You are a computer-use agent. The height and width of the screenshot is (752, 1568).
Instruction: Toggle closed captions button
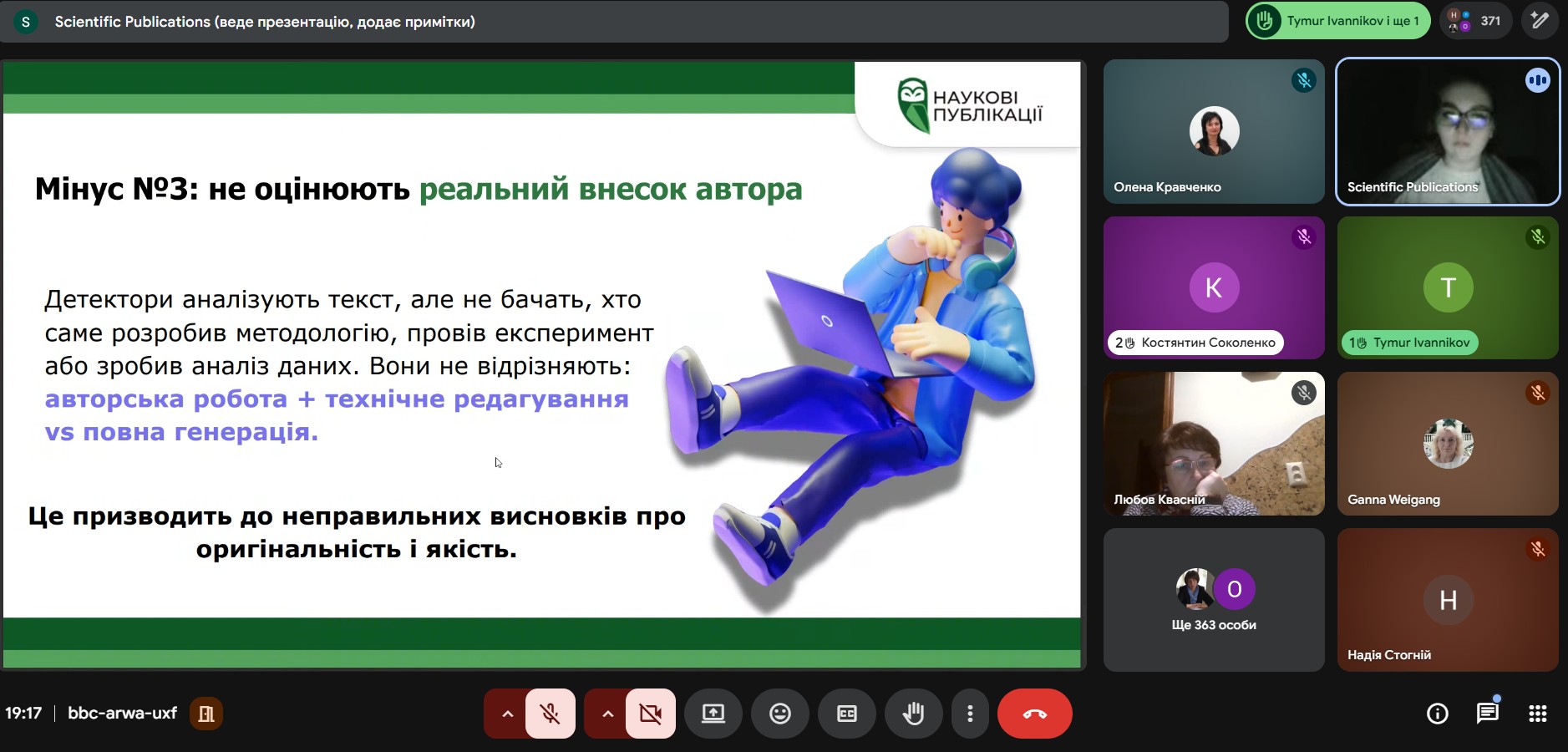tap(846, 714)
